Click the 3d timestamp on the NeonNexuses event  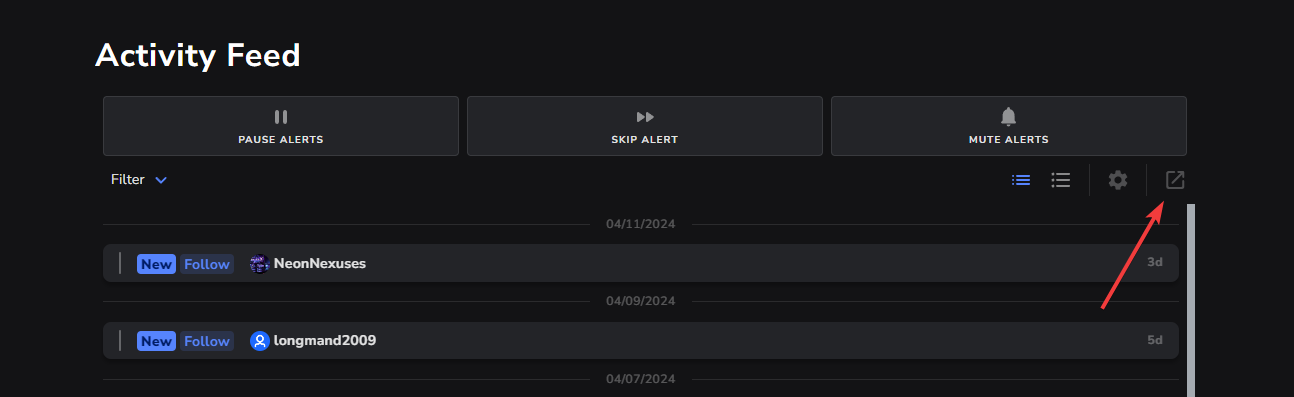click(x=1155, y=263)
